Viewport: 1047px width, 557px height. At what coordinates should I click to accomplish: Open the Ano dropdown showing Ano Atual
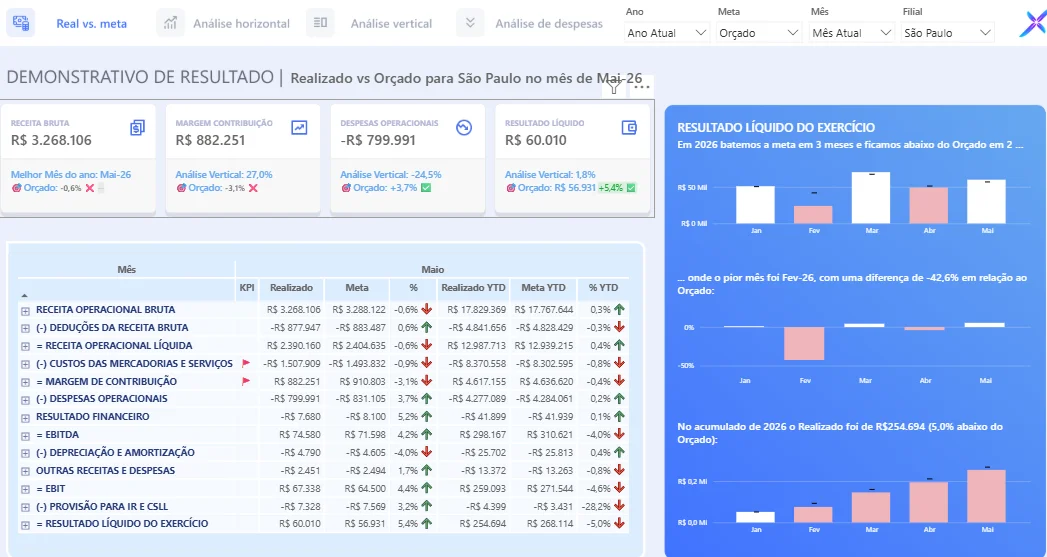(667, 33)
